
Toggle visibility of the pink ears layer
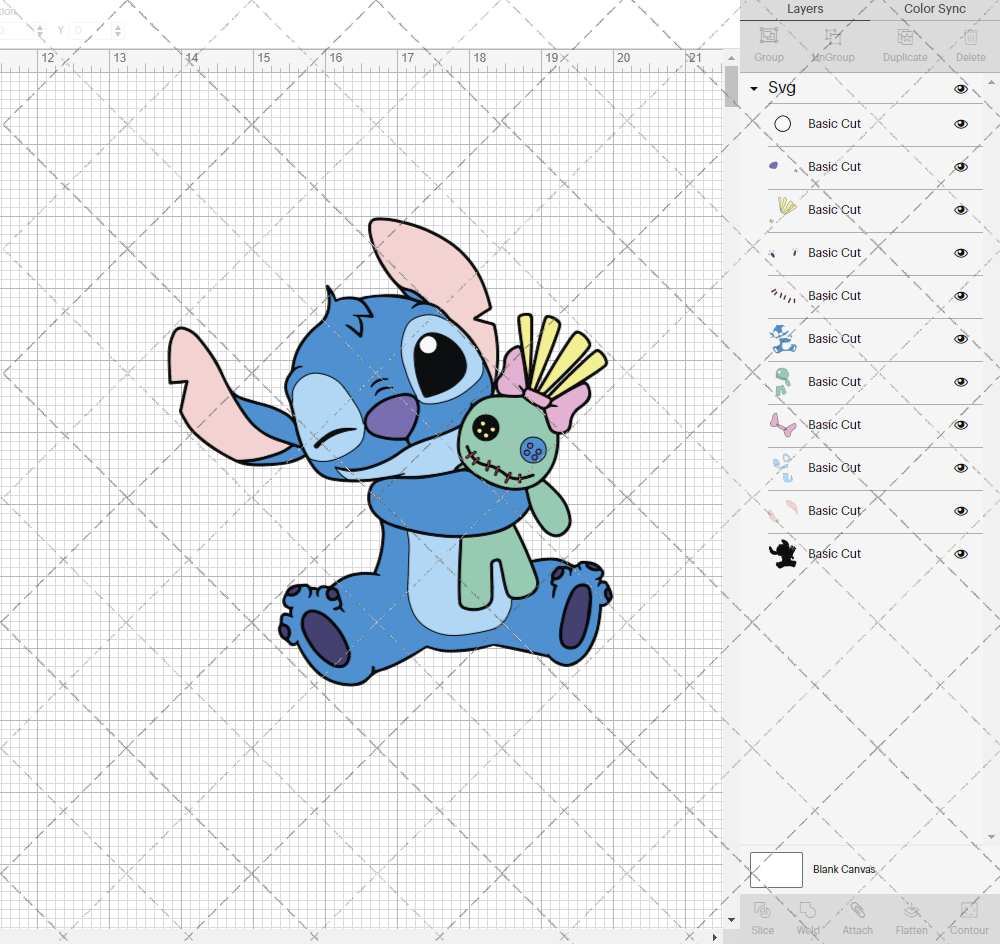[960, 511]
